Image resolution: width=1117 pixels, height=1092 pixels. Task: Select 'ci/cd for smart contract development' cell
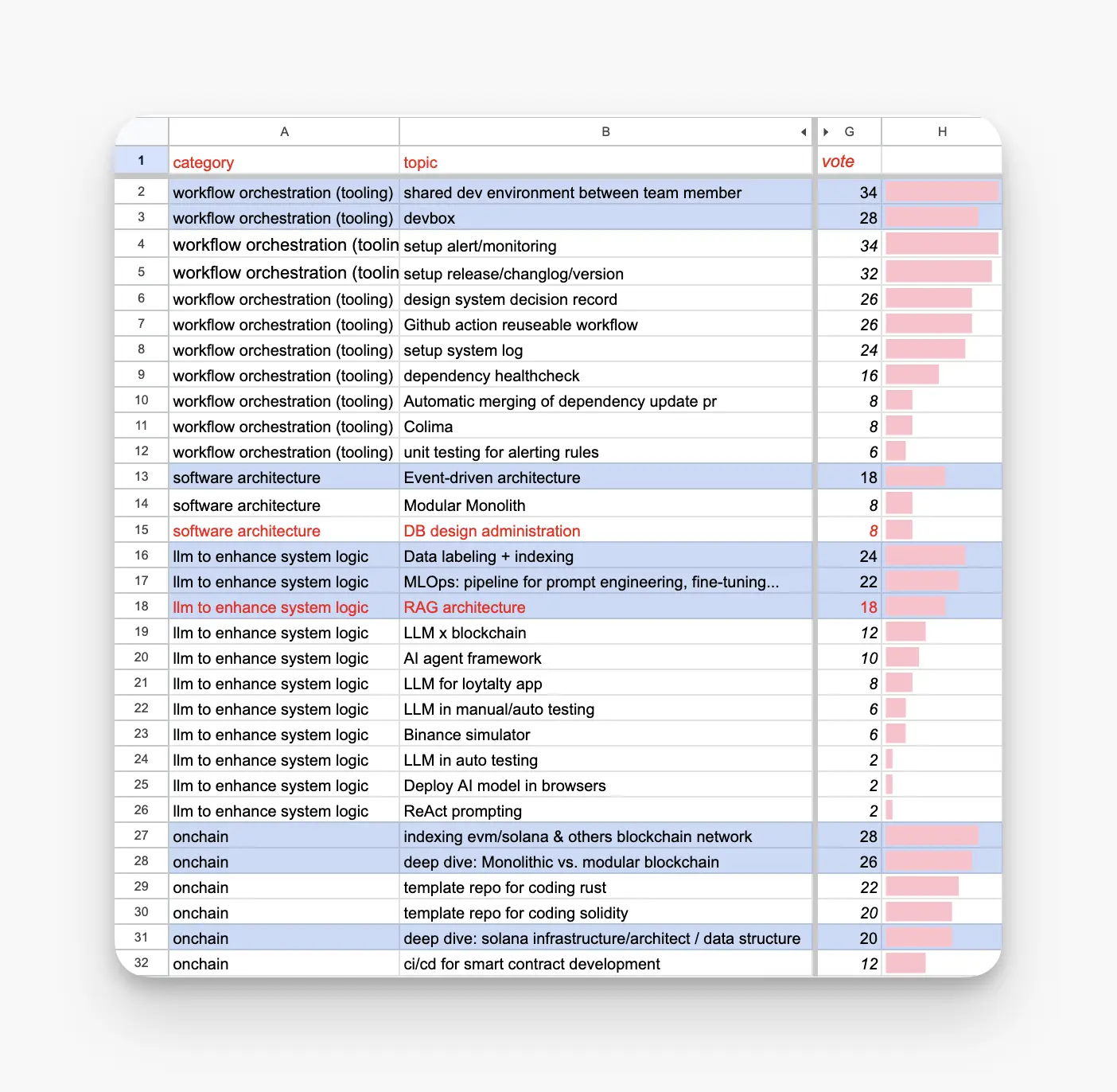pos(605,963)
